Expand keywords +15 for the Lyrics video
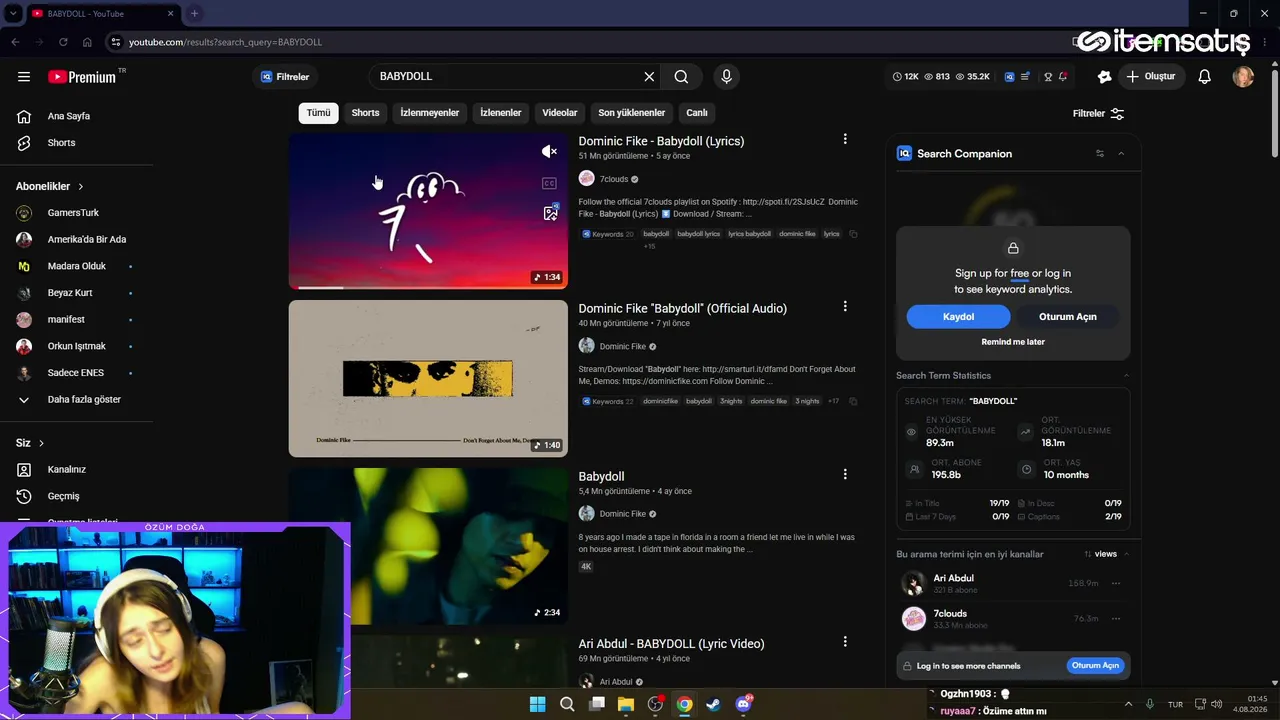 649,246
